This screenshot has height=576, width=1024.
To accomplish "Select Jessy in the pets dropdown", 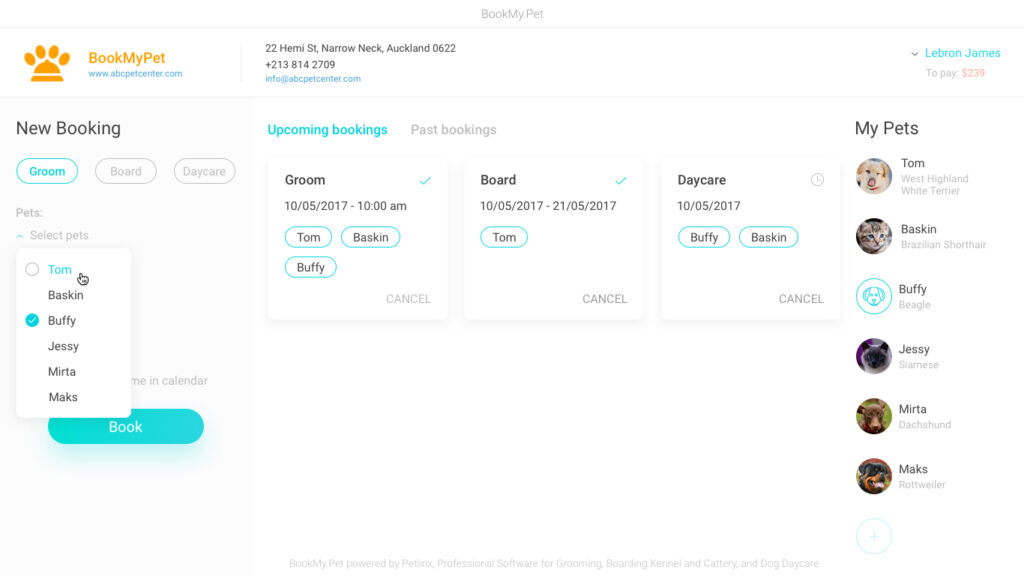I will [x=63, y=346].
